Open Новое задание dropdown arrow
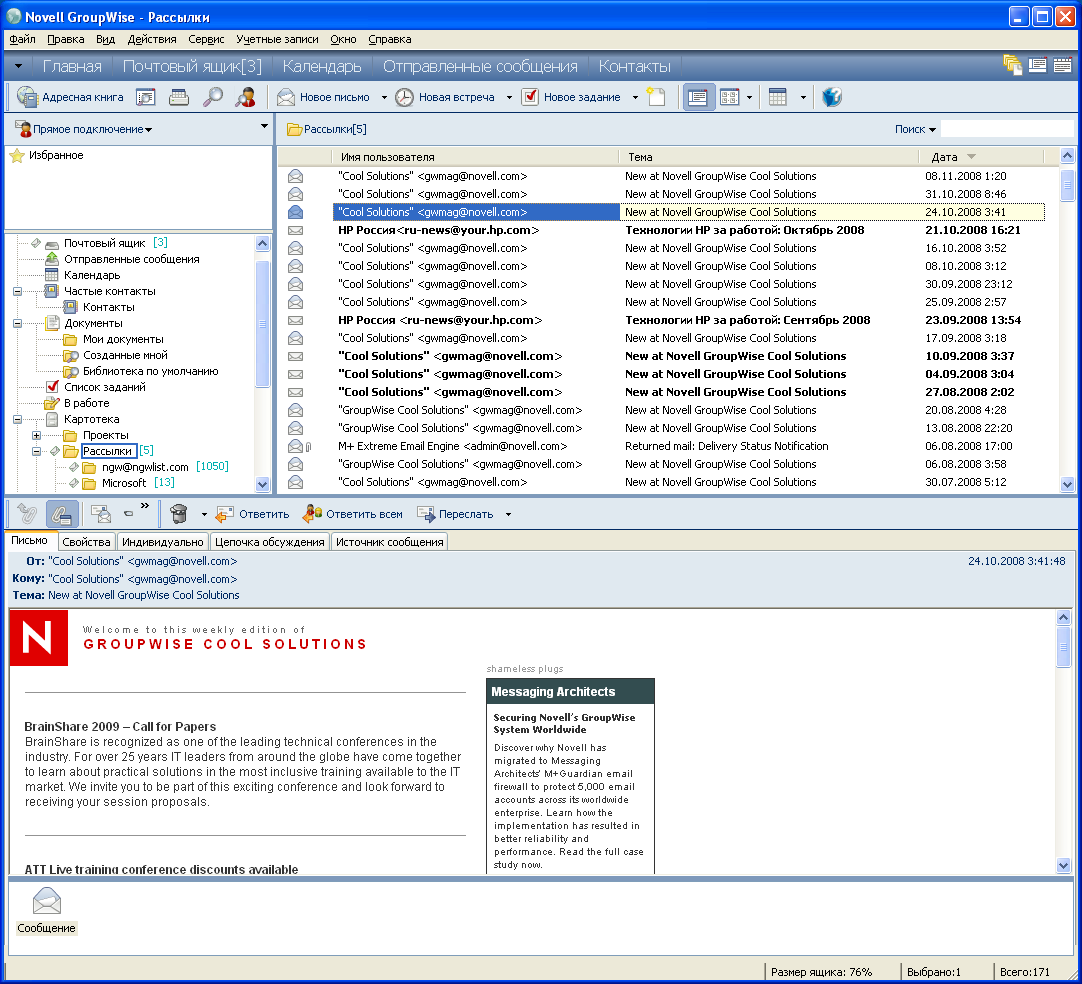The height and width of the screenshot is (984, 1082). pos(635,98)
